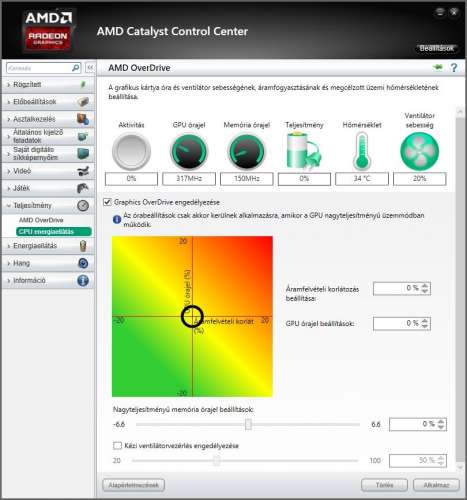Click the blue info icon beside clock note

pos(117,219)
